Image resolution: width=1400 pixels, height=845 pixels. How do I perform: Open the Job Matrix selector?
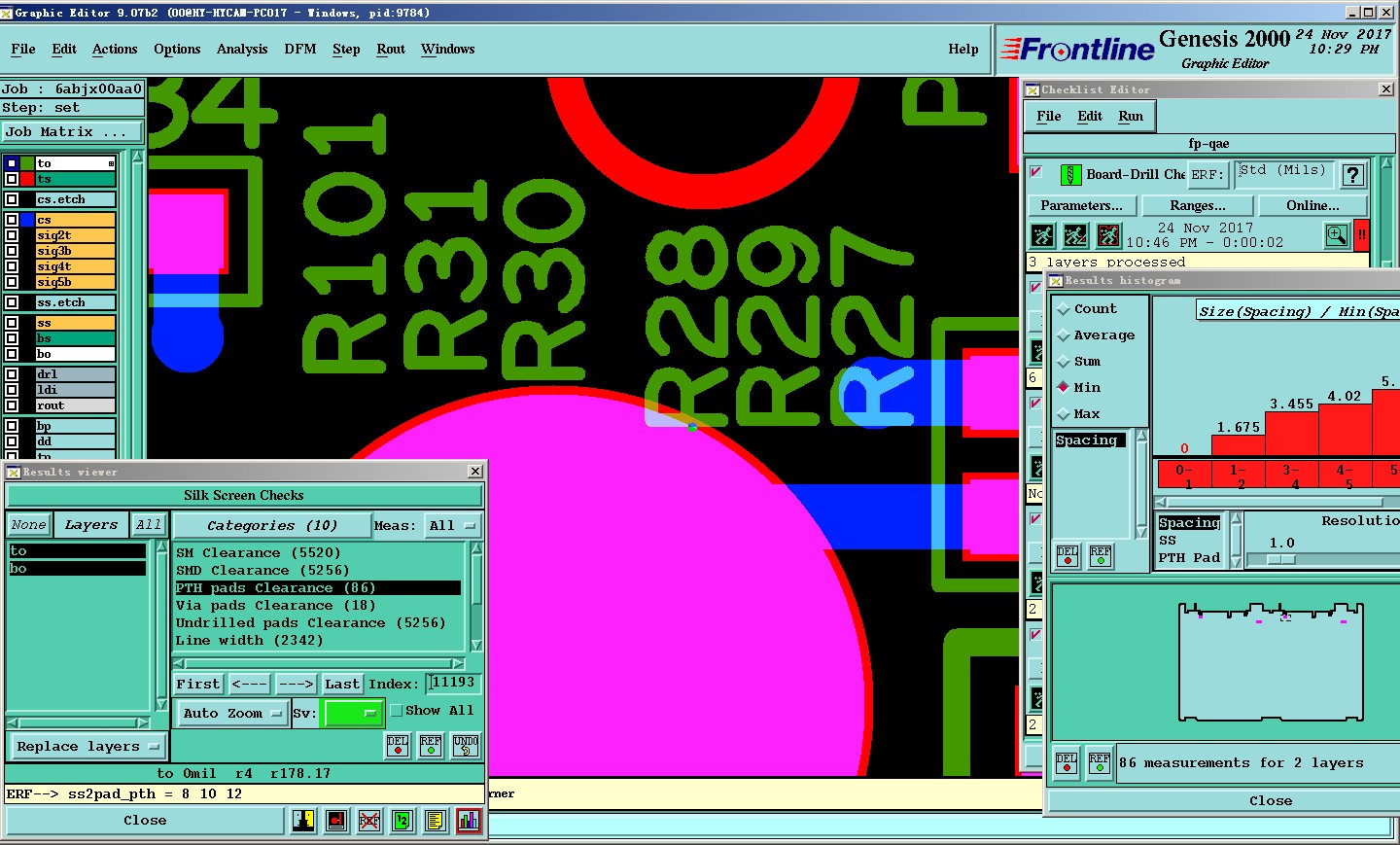coord(71,132)
